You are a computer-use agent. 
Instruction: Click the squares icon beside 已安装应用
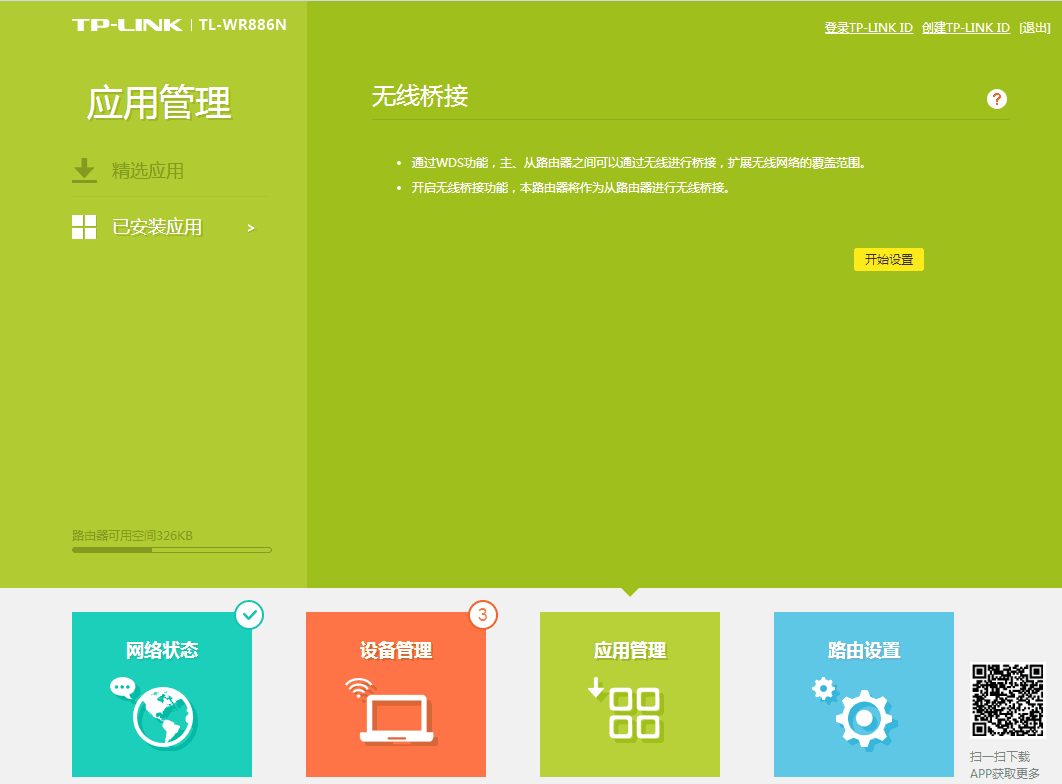coord(84,227)
